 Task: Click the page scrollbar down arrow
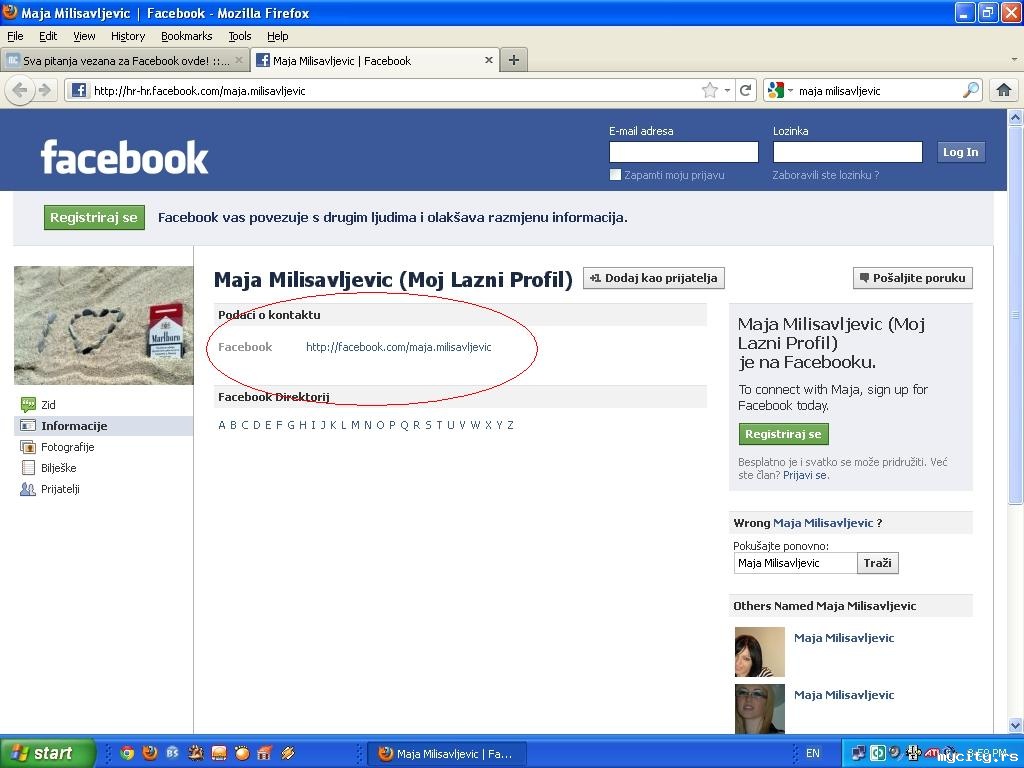[x=1015, y=725]
